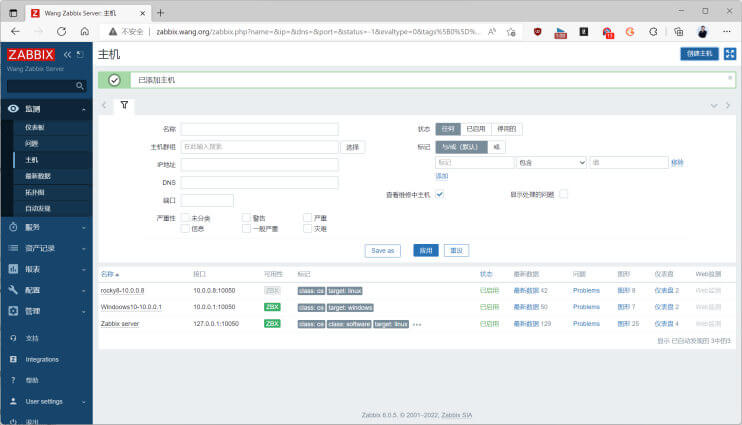Click the browser extensions puzzle icon
This screenshot has width=742, height=425.
tap(653, 32)
